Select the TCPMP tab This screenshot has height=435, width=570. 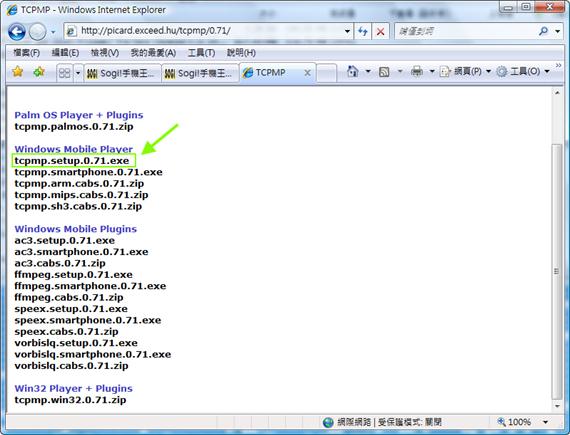point(270,73)
